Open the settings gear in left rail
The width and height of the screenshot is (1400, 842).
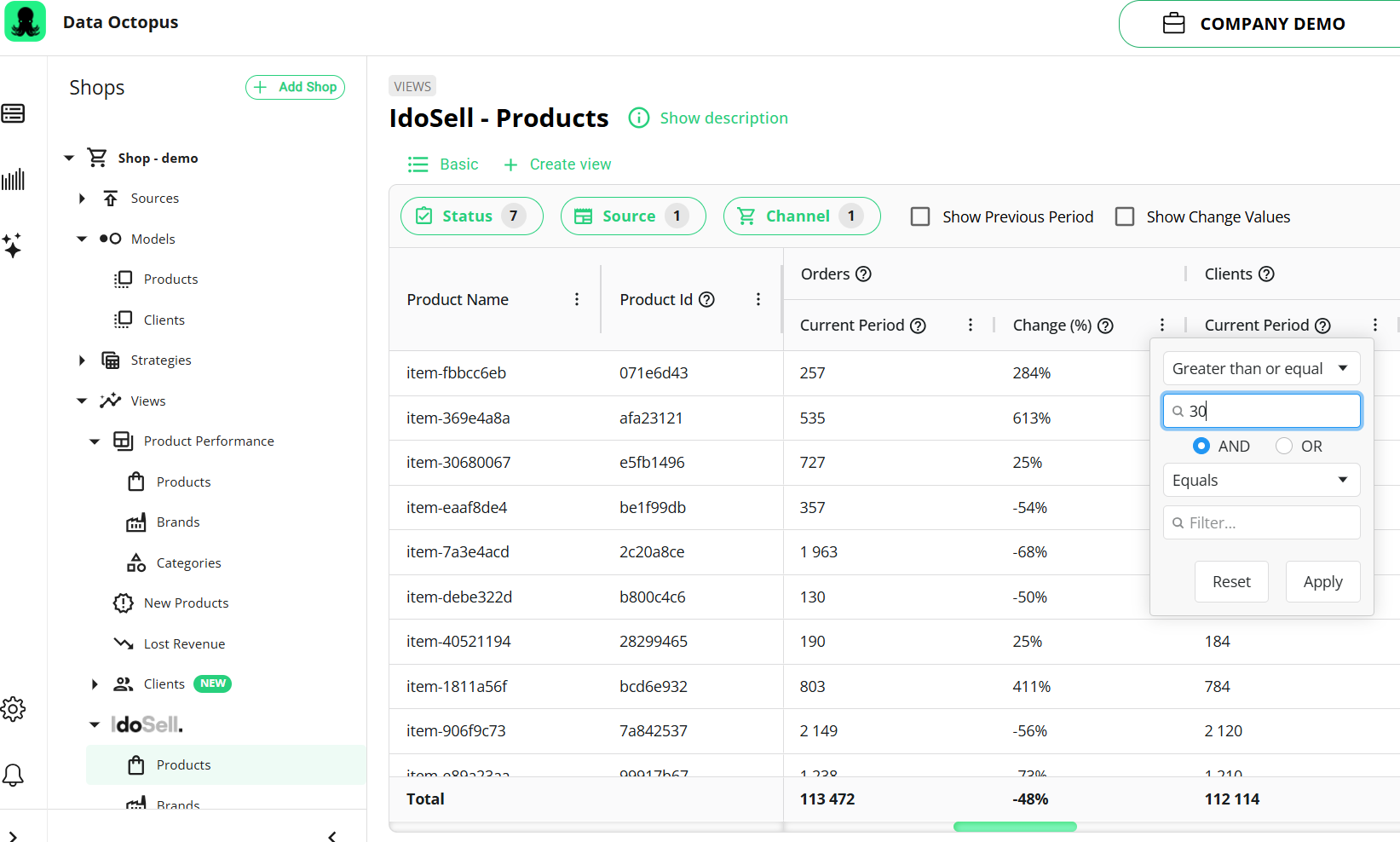click(x=13, y=708)
